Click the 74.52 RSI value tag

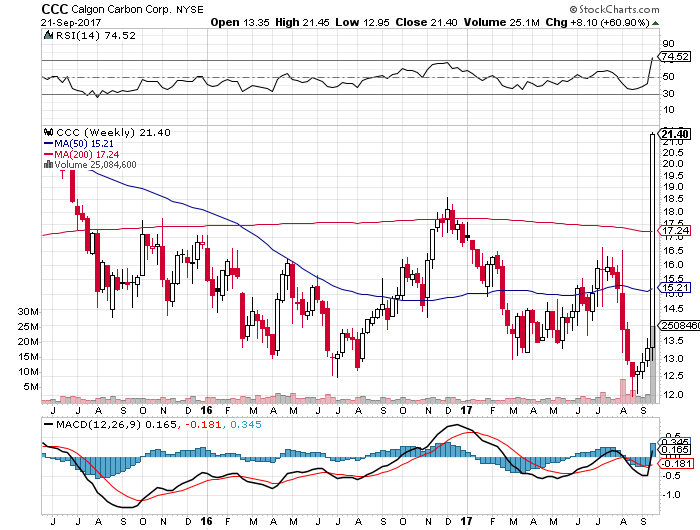click(x=673, y=59)
